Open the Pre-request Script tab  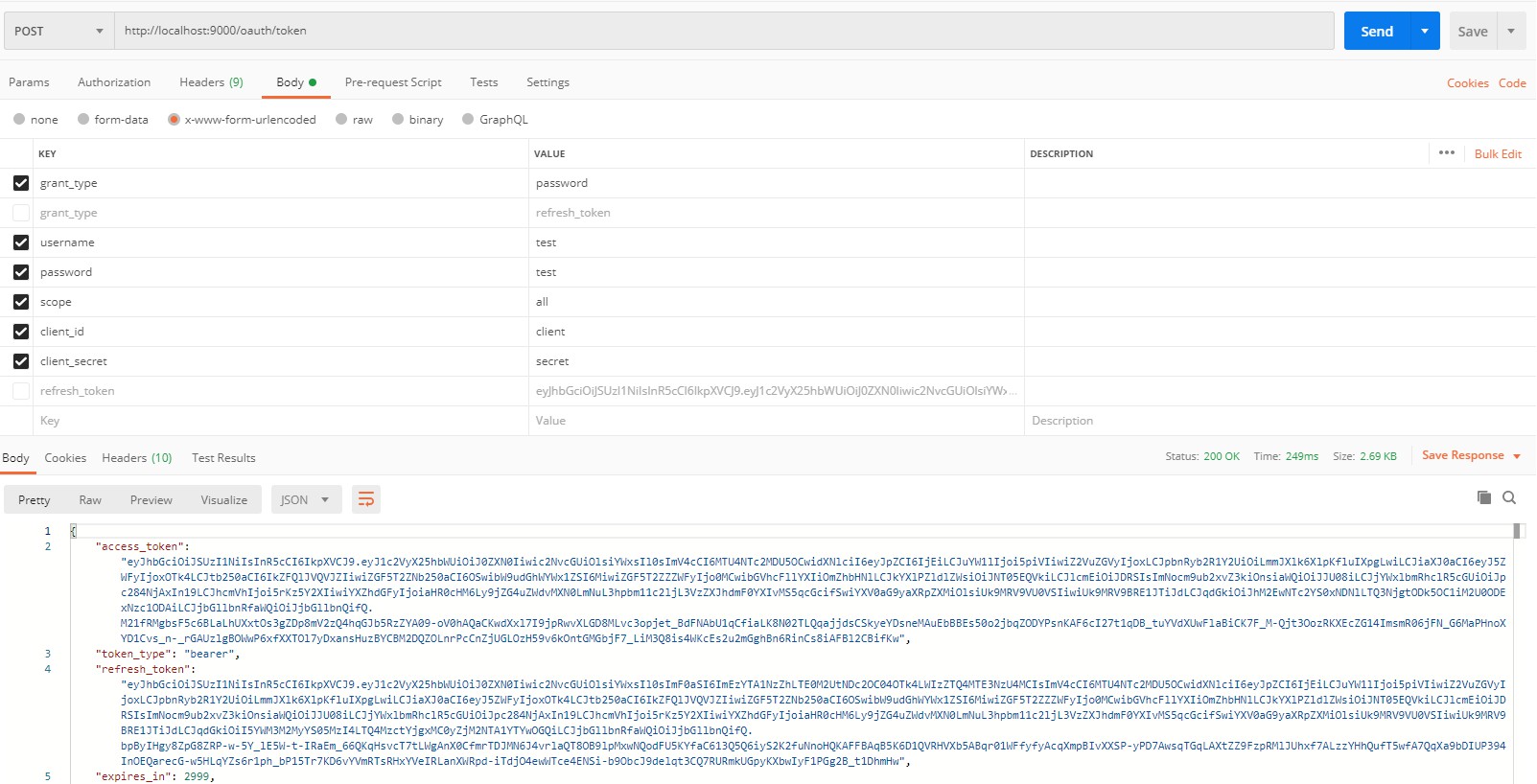click(x=393, y=82)
